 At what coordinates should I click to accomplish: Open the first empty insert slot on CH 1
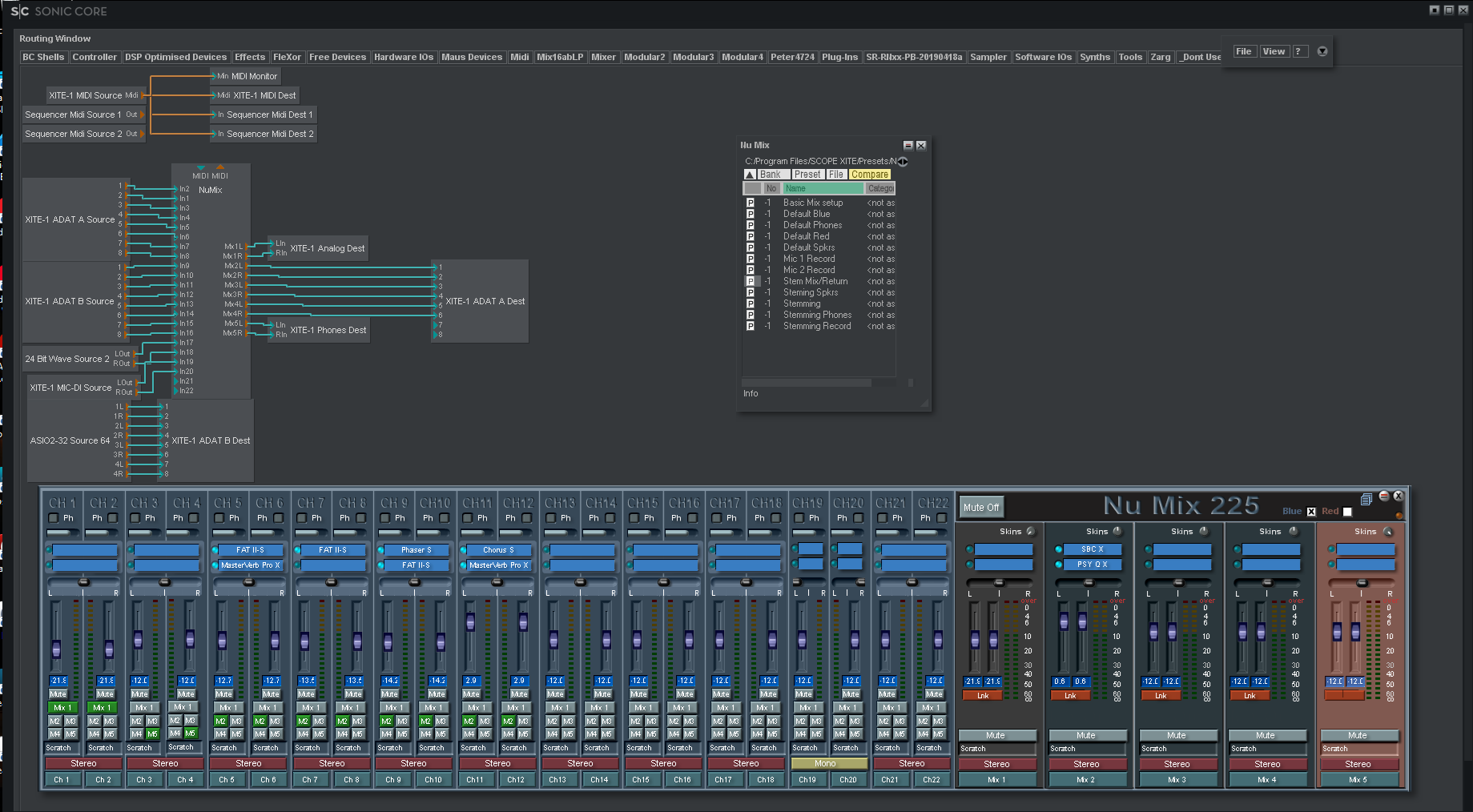[85, 550]
